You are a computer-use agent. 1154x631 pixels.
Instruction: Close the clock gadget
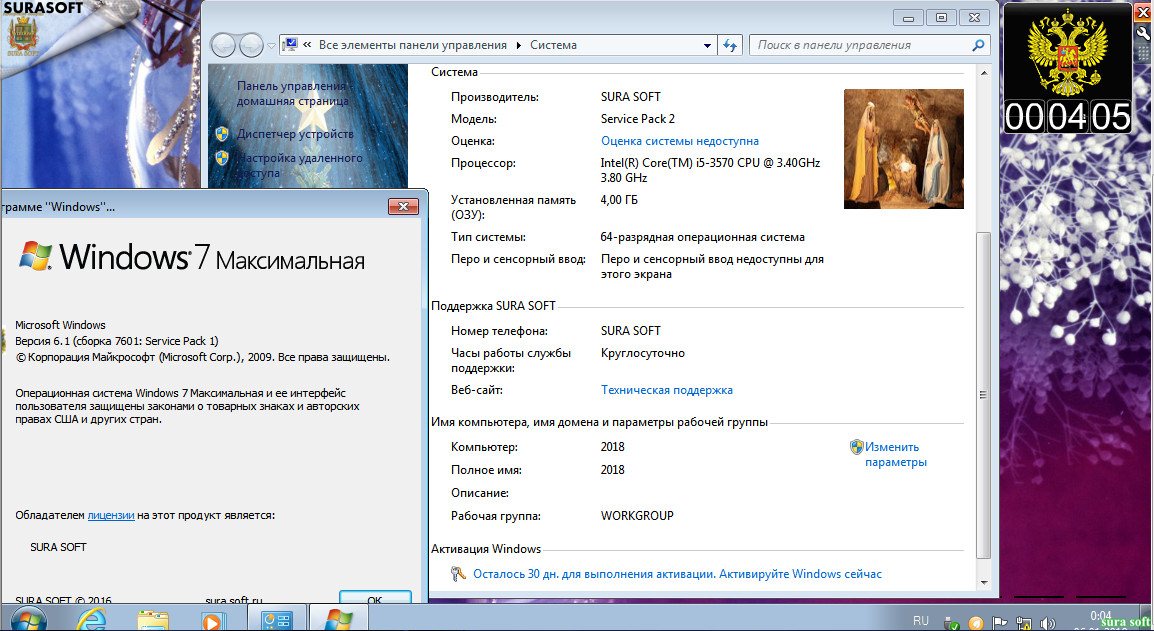(1143, 11)
